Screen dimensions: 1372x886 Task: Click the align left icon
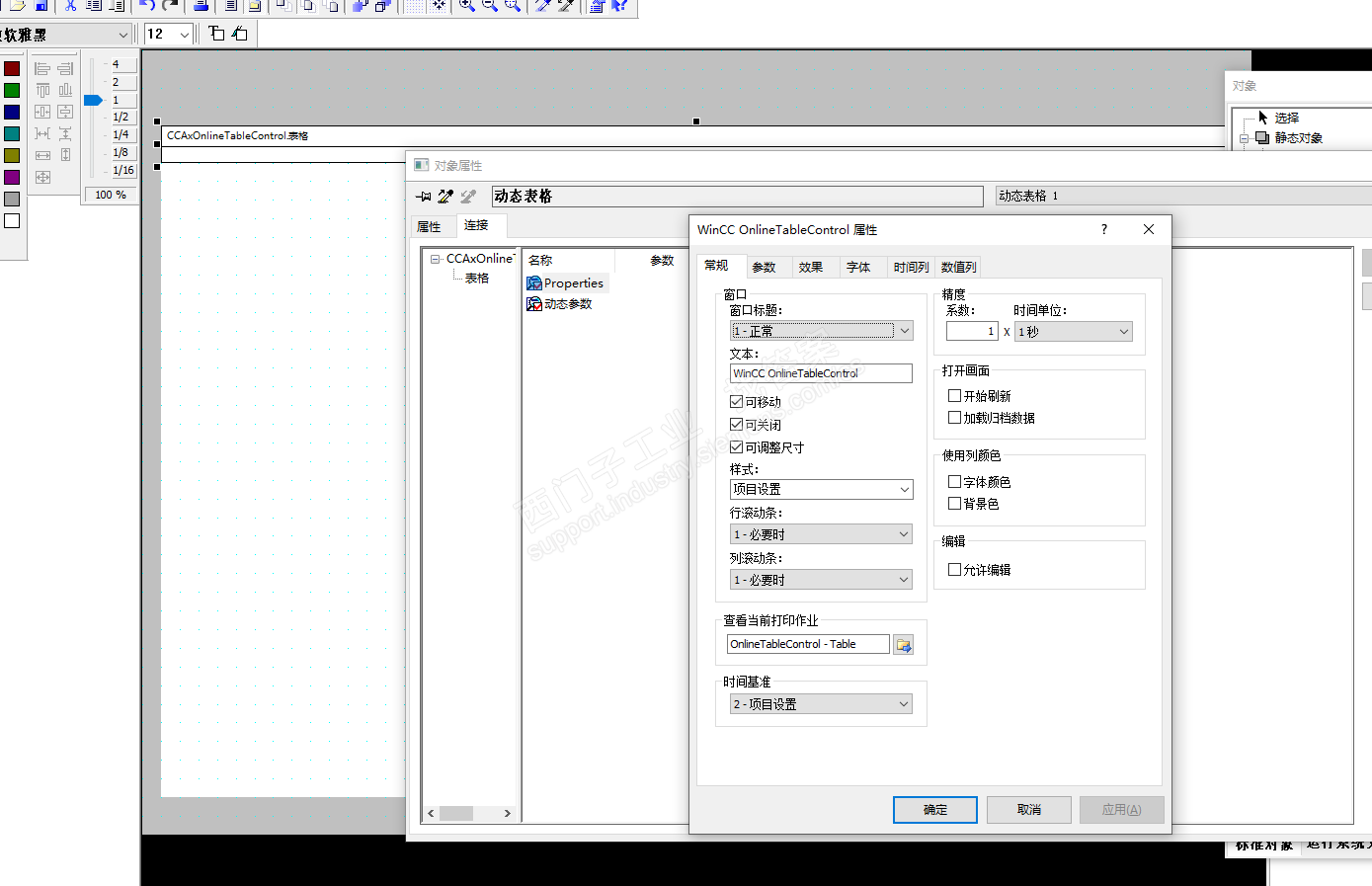pos(42,69)
